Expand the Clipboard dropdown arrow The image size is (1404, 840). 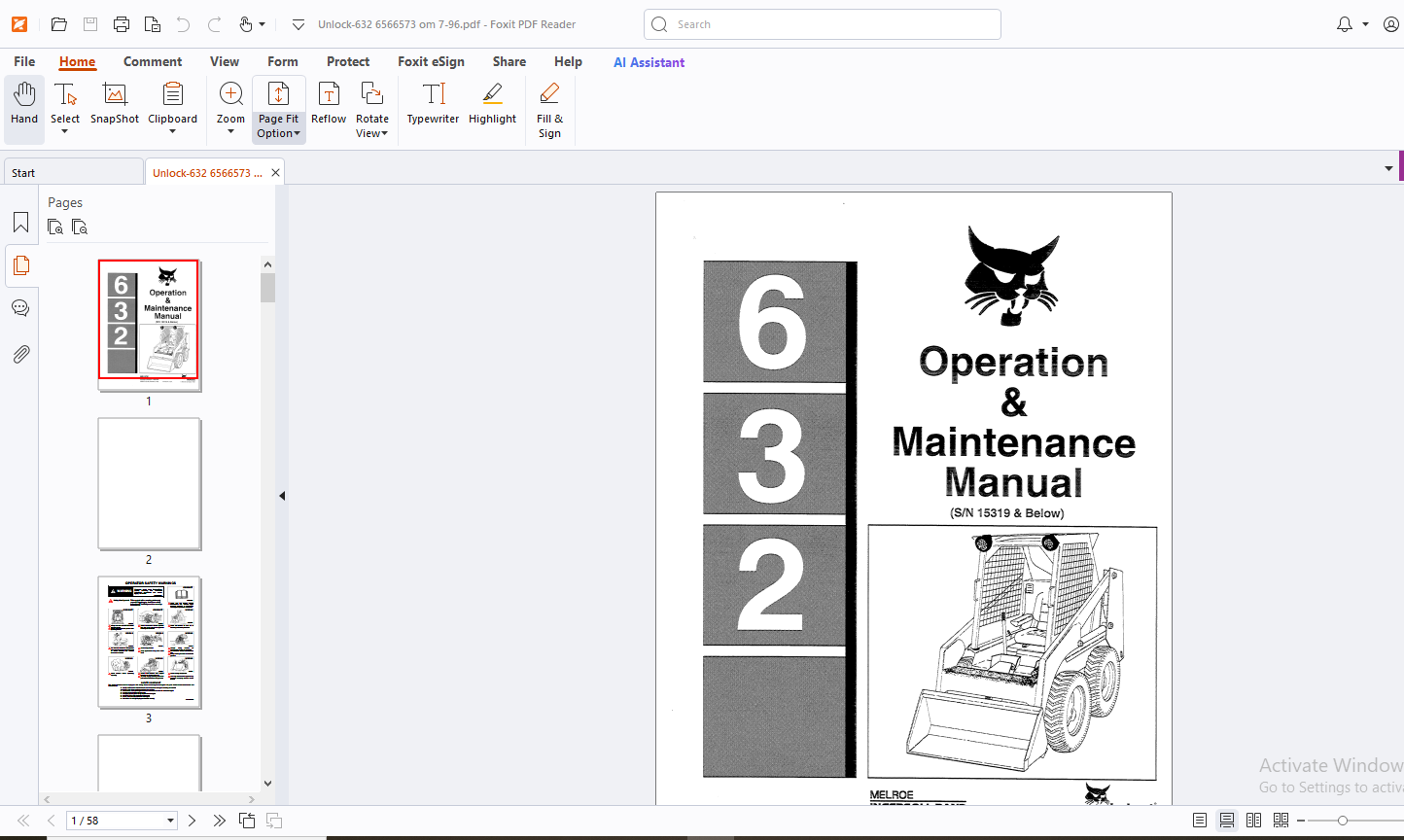173,132
